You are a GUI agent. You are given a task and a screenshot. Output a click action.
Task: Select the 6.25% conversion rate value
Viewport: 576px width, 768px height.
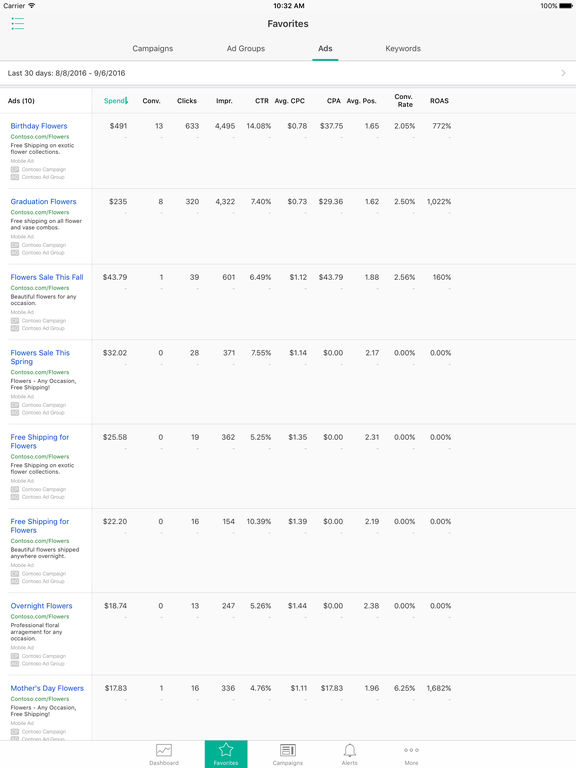point(405,688)
